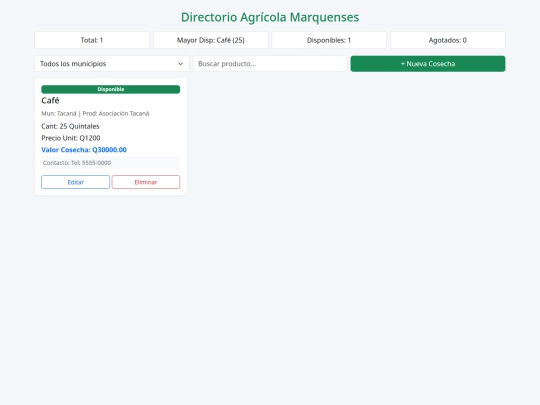The image size is (540, 405).
Task: Delete the Café card with Eliminar
Action: (x=146, y=182)
